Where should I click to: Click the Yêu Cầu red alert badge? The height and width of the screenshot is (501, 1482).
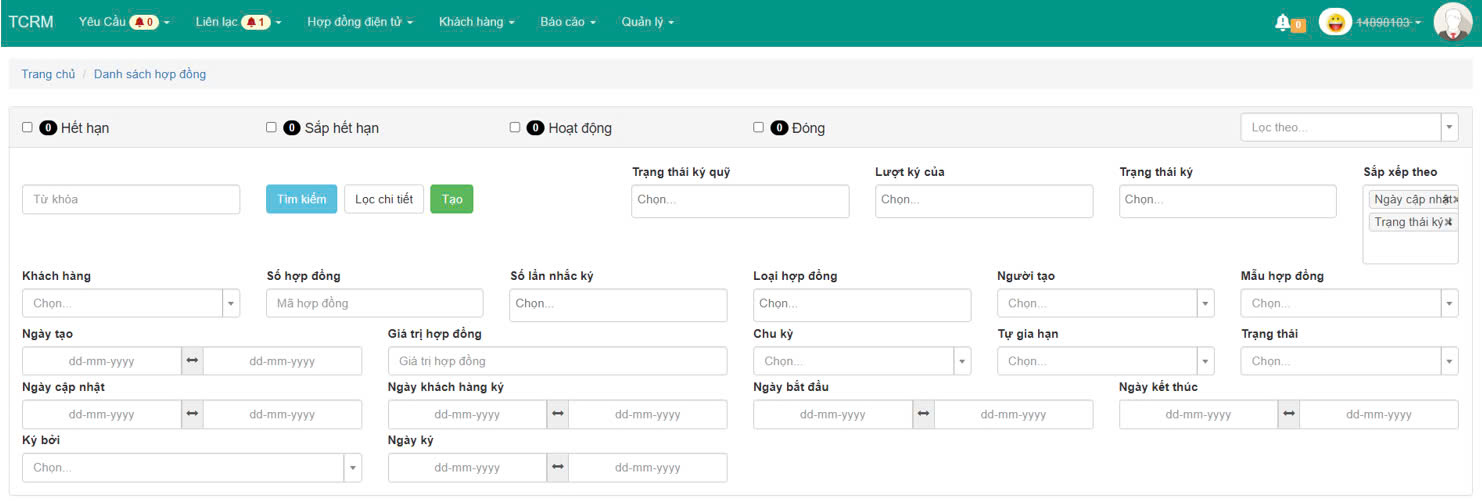click(144, 22)
